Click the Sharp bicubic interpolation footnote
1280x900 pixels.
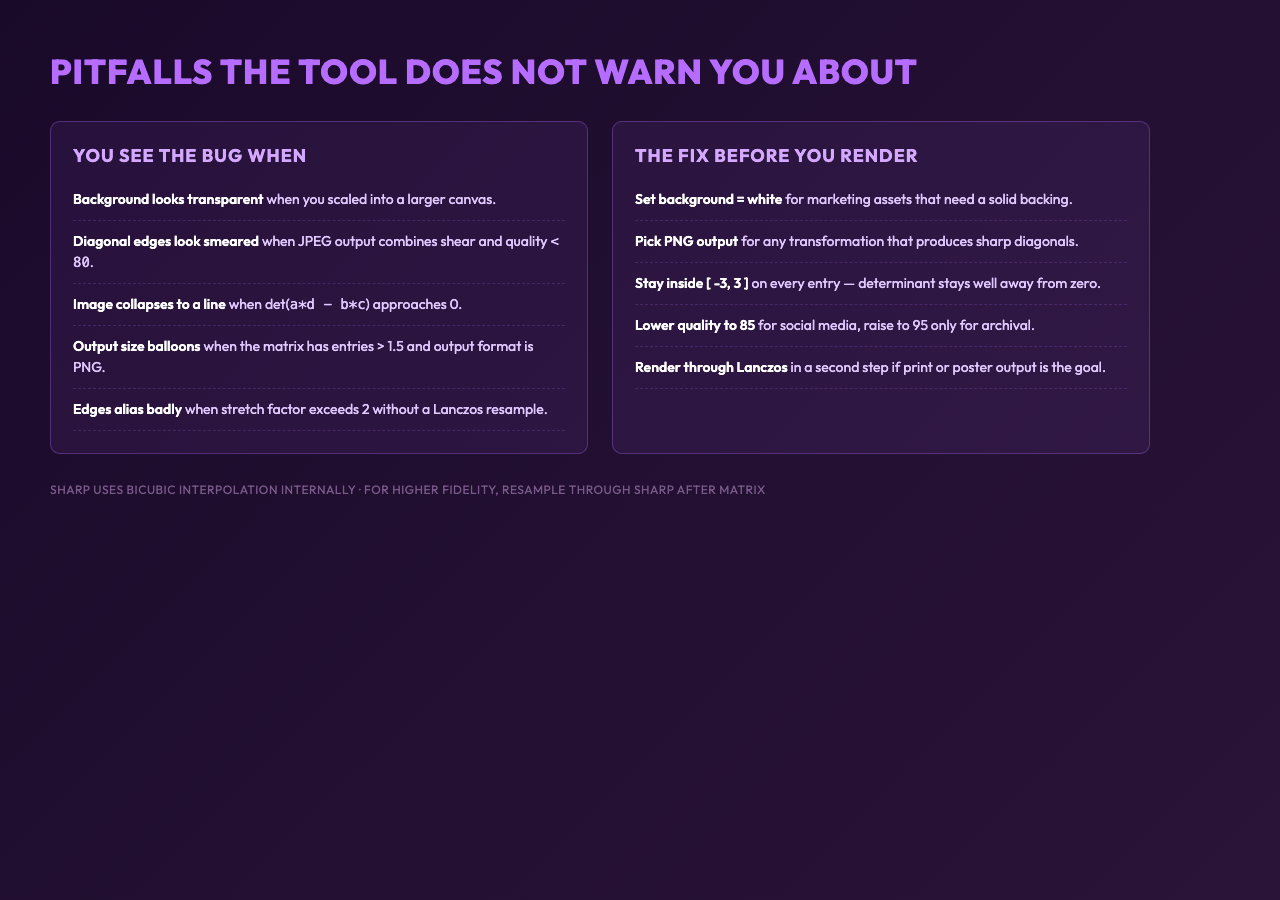(x=407, y=490)
